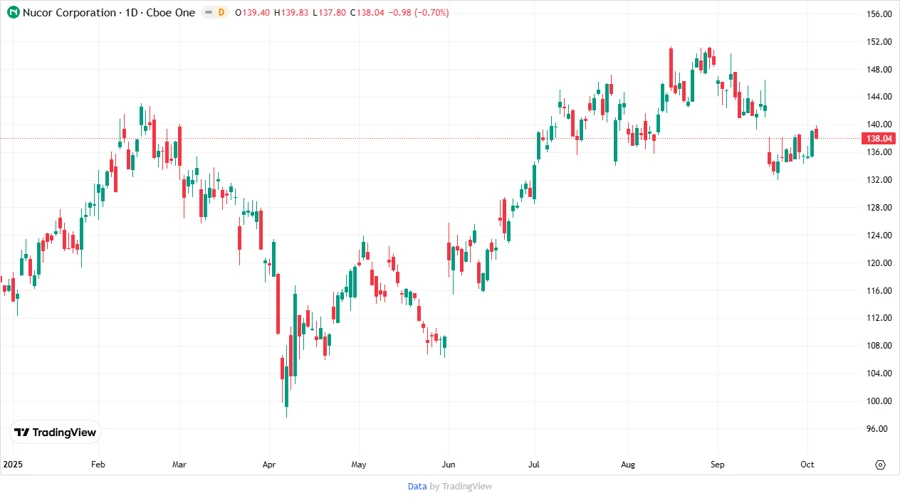900x498 pixels.
Task: Open the chart settings gear icon
Action: click(x=880, y=465)
